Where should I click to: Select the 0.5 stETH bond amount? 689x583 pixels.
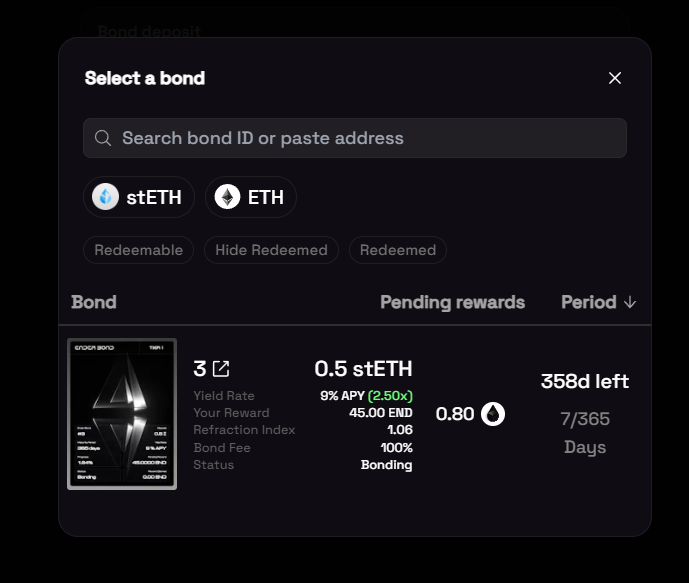(x=363, y=369)
